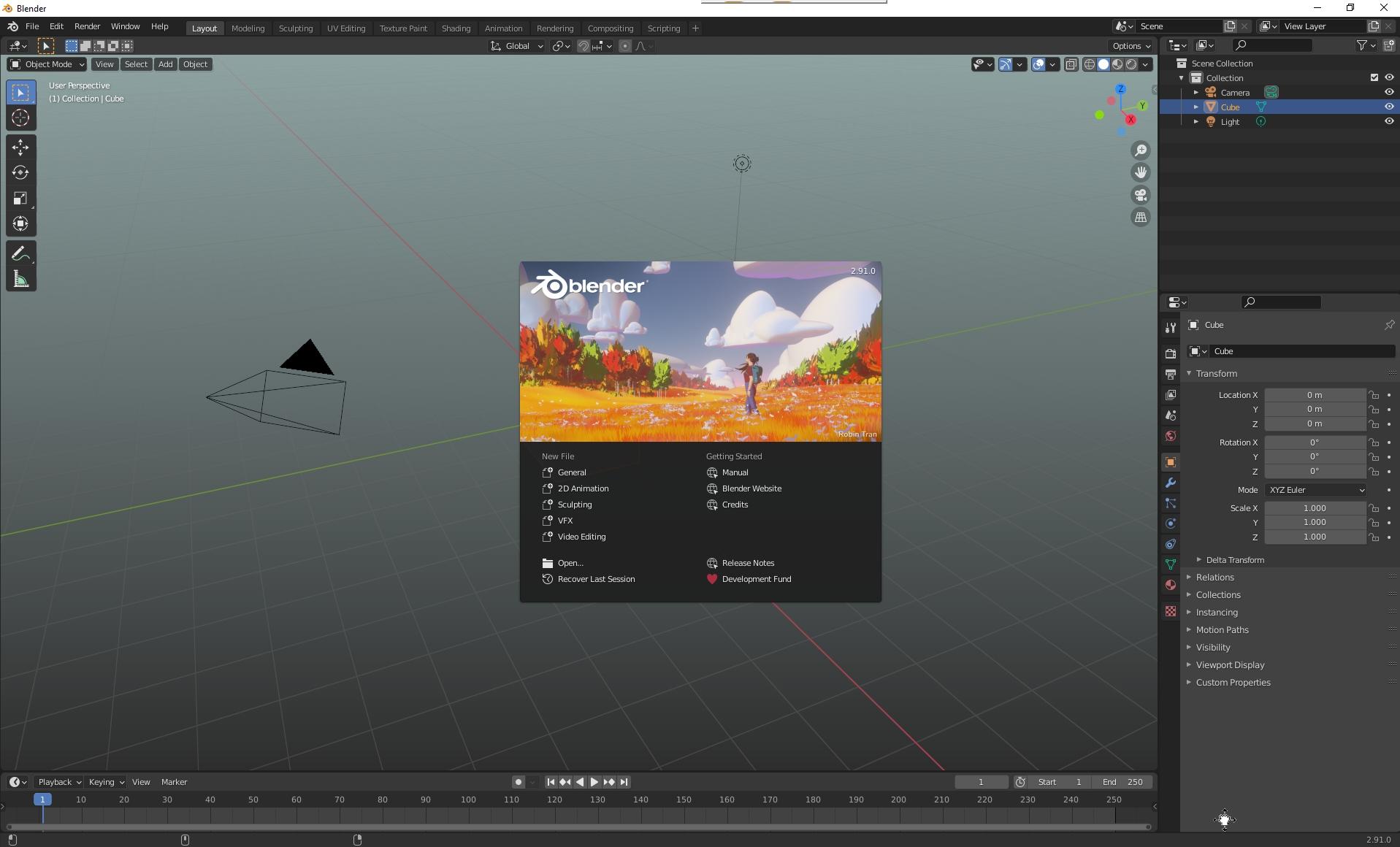1400x847 pixels.
Task: Open the File menu
Action: pyautogui.click(x=32, y=26)
